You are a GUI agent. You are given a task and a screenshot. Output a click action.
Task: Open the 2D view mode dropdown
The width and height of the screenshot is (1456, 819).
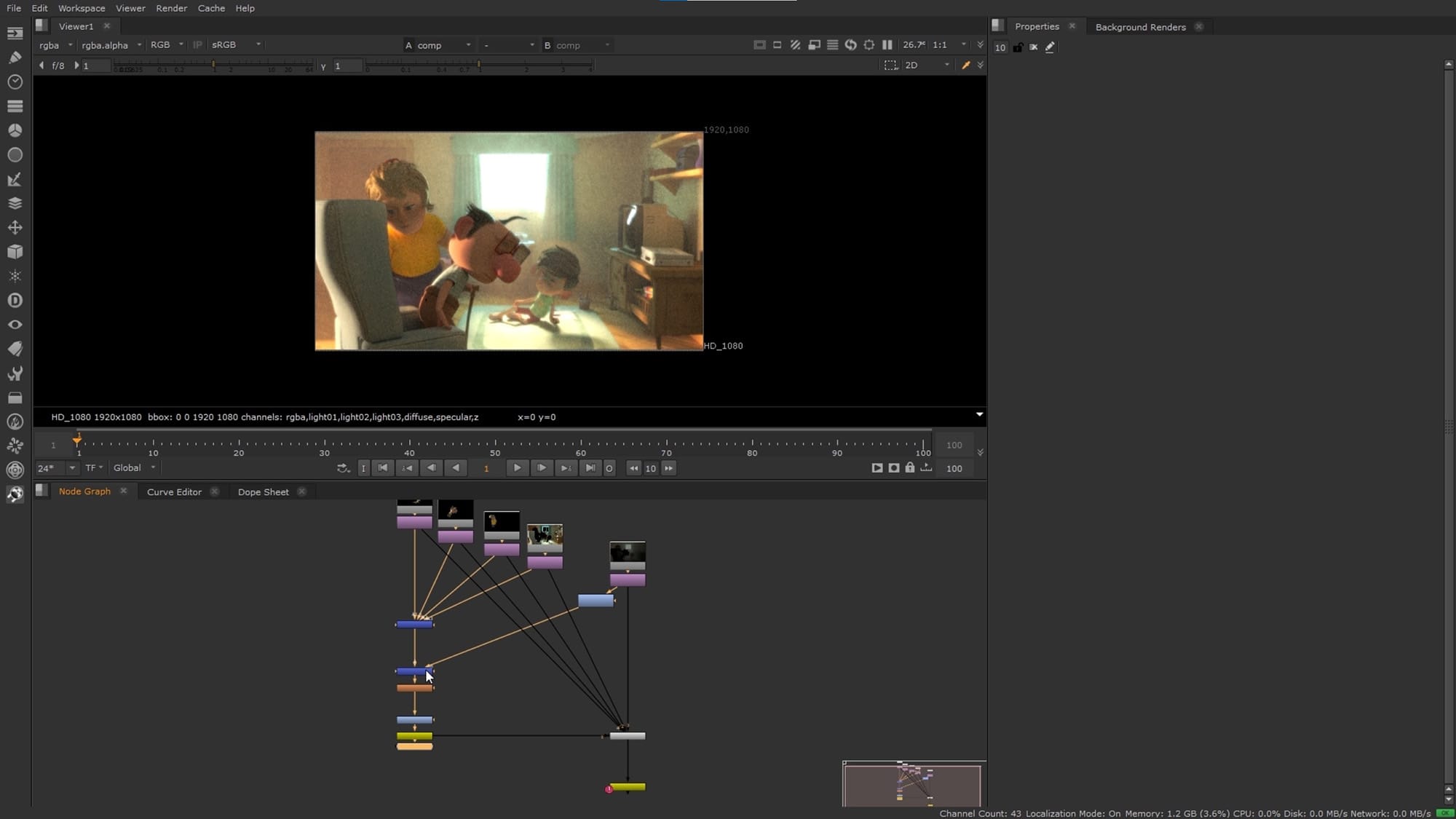tap(927, 65)
